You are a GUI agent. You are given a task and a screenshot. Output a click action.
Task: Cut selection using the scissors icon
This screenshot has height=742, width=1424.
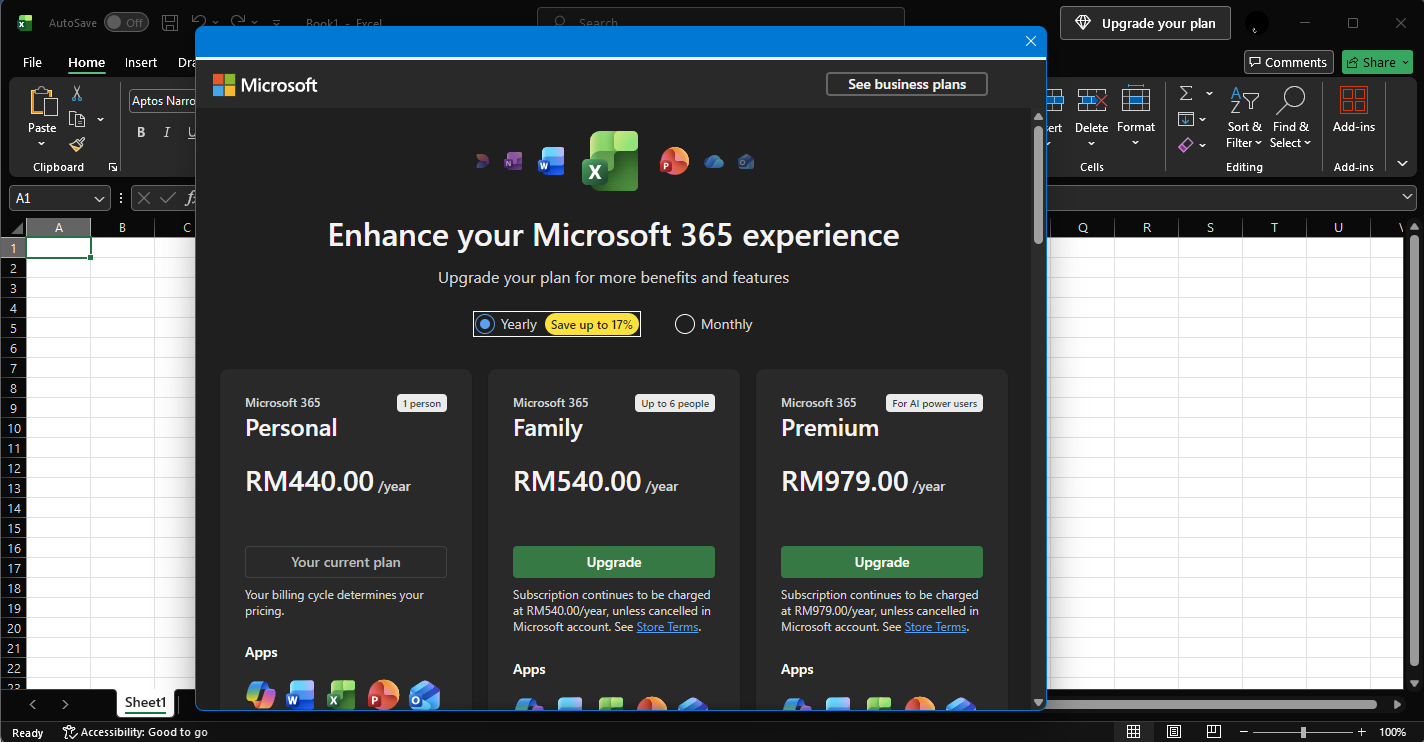point(77,94)
